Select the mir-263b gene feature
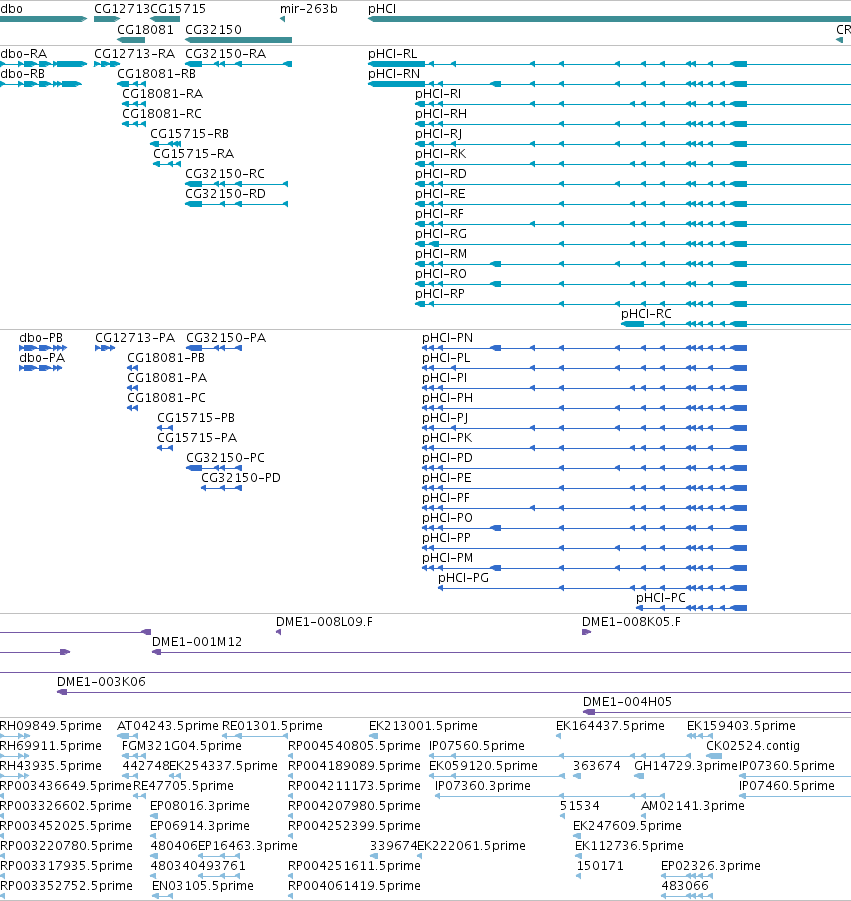The height and width of the screenshot is (901, 851). (x=282, y=19)
